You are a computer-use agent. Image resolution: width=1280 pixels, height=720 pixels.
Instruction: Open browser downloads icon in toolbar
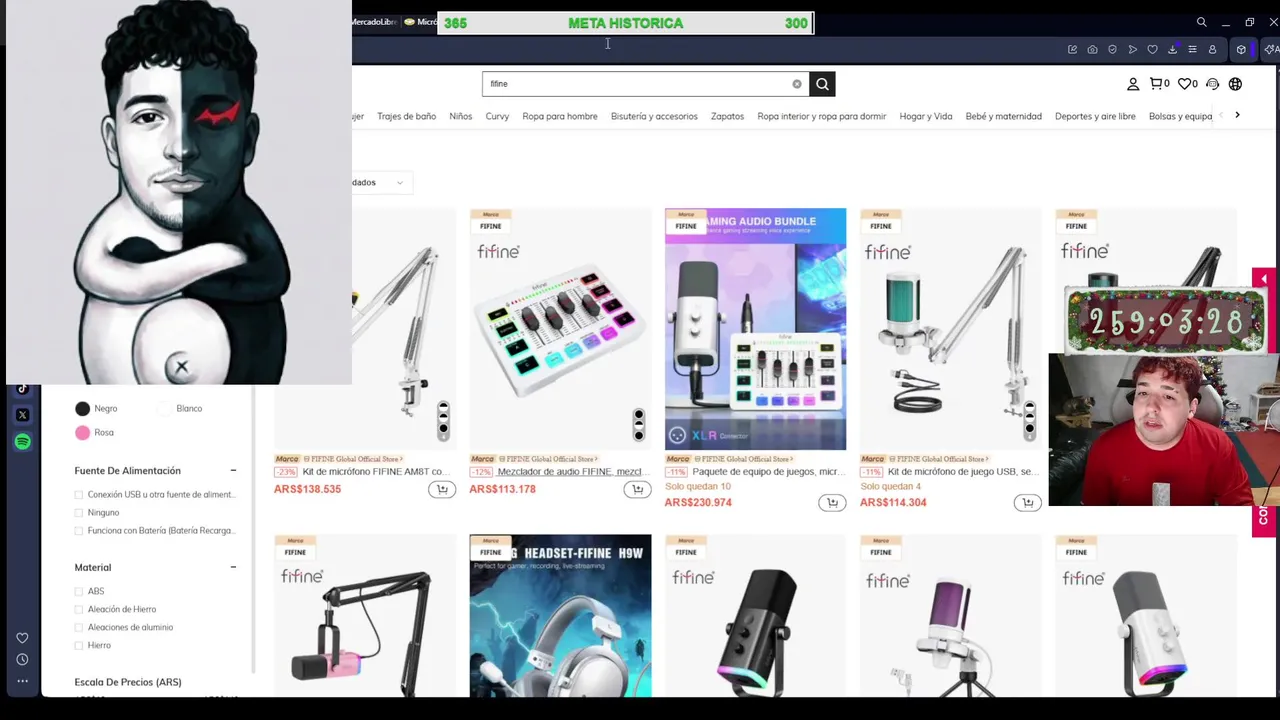1172,49
